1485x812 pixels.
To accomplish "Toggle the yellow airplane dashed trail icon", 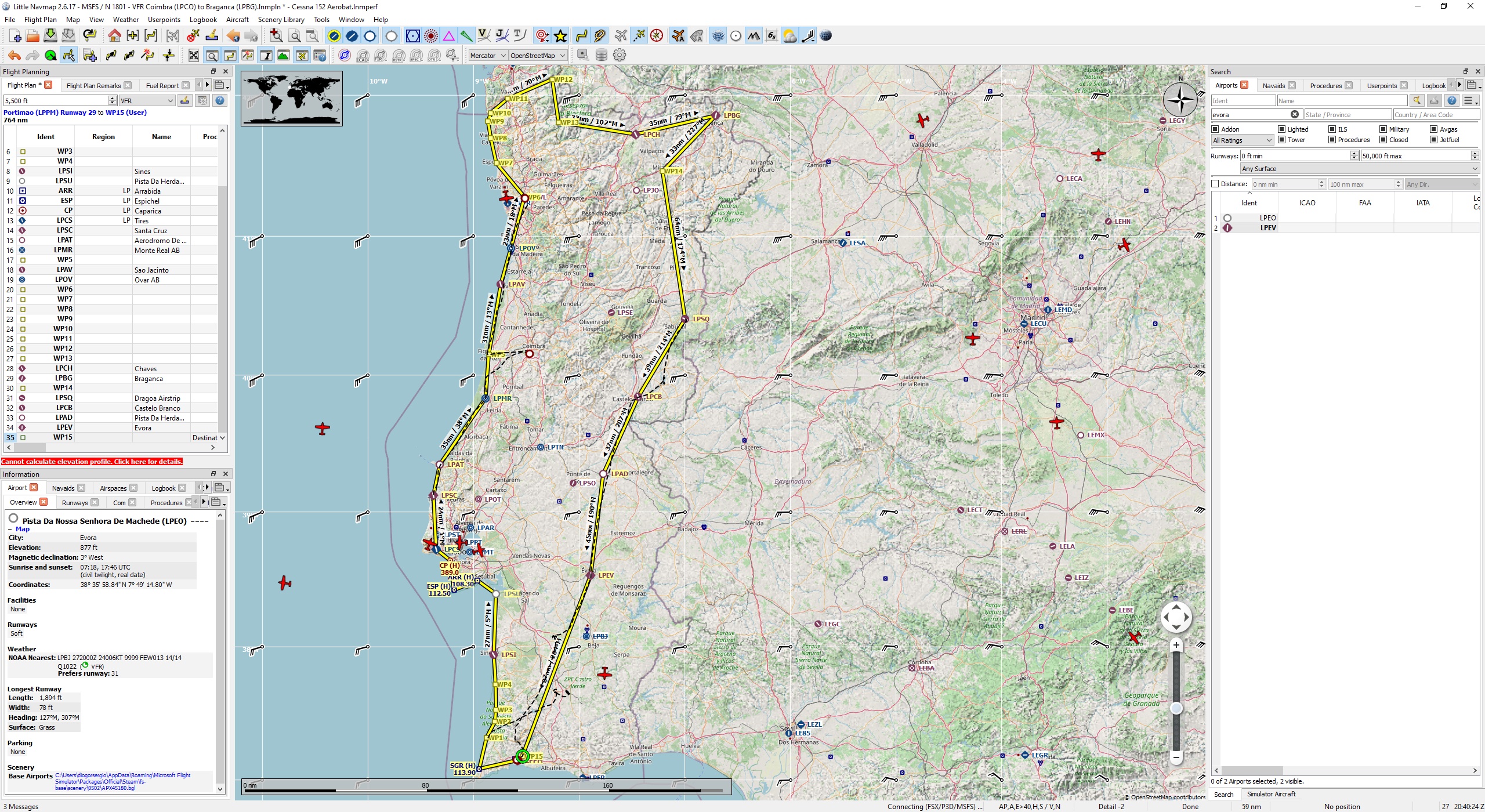I will click(639, 36).
